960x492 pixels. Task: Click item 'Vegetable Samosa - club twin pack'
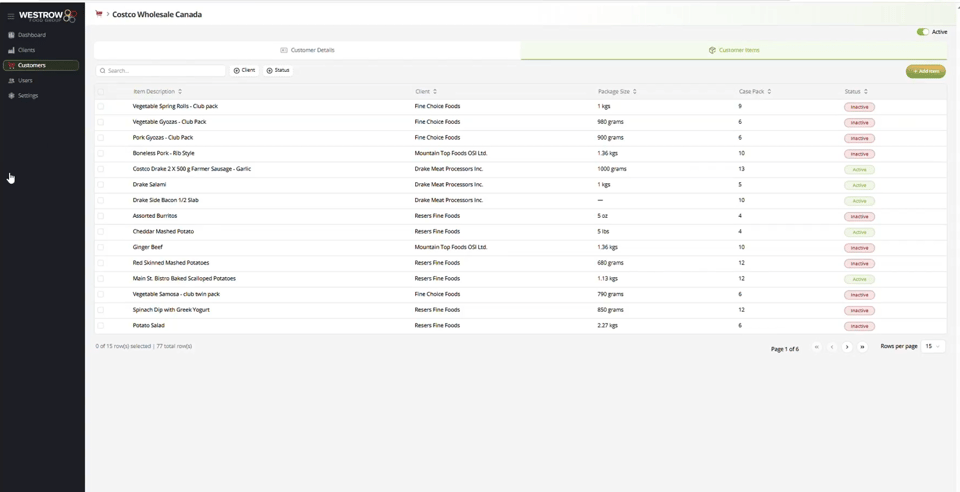(176, 294)
